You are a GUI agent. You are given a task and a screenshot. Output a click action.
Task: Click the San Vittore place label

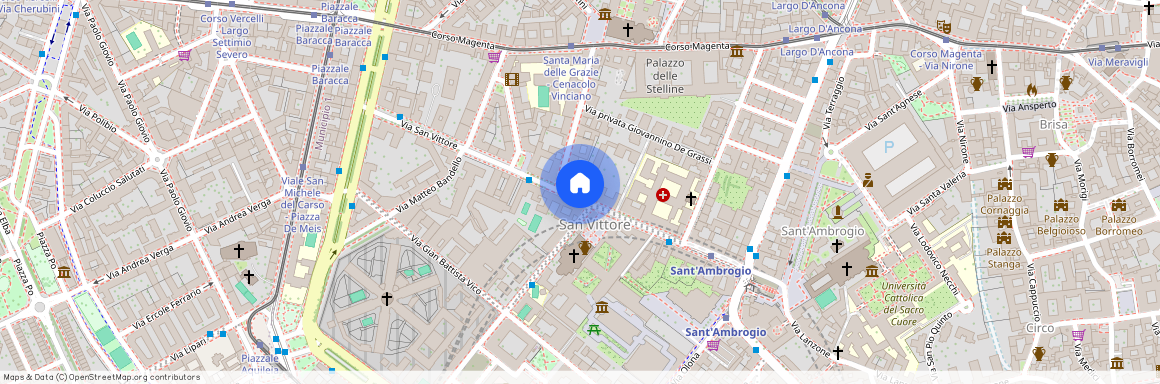[x=595, y=224]
